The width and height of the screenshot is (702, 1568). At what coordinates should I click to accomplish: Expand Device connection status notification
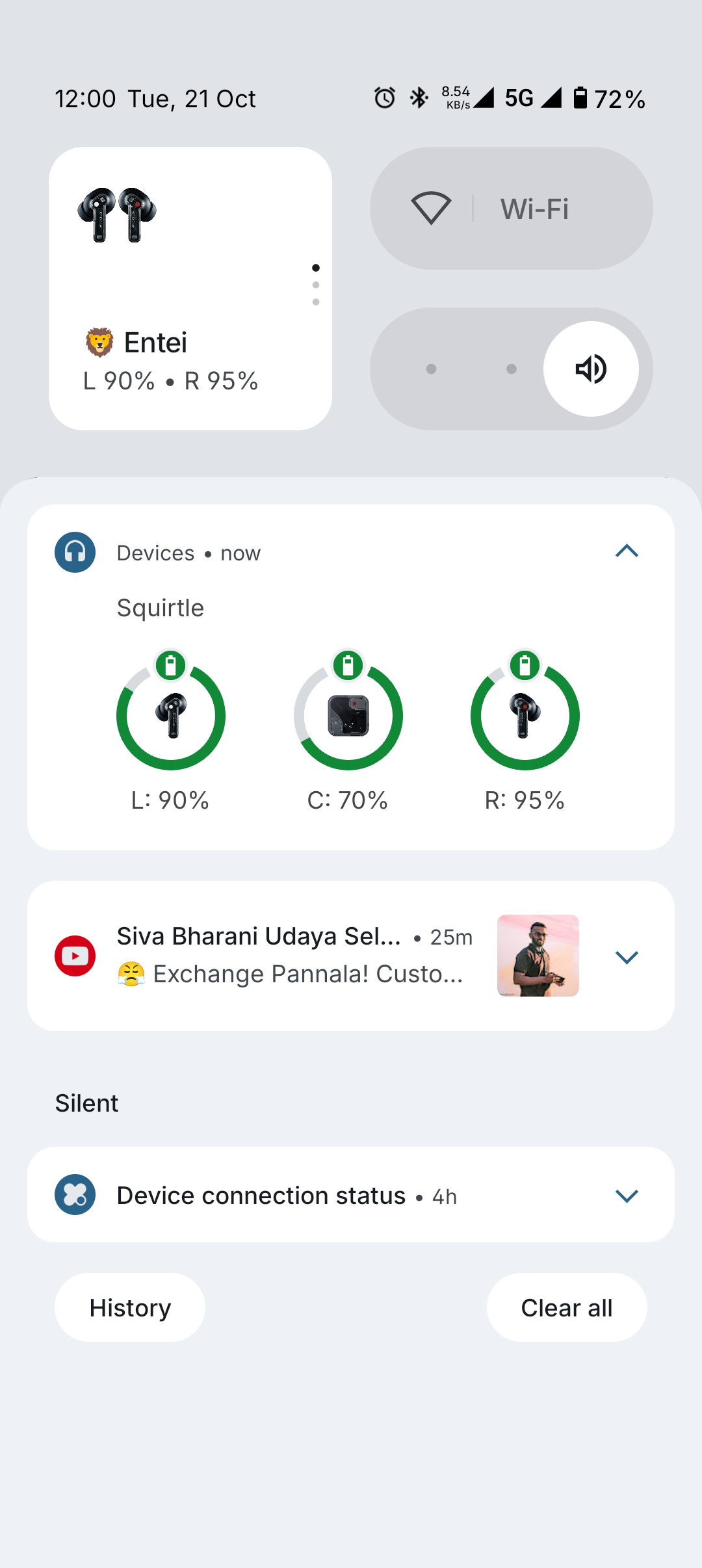[627, 1196]
